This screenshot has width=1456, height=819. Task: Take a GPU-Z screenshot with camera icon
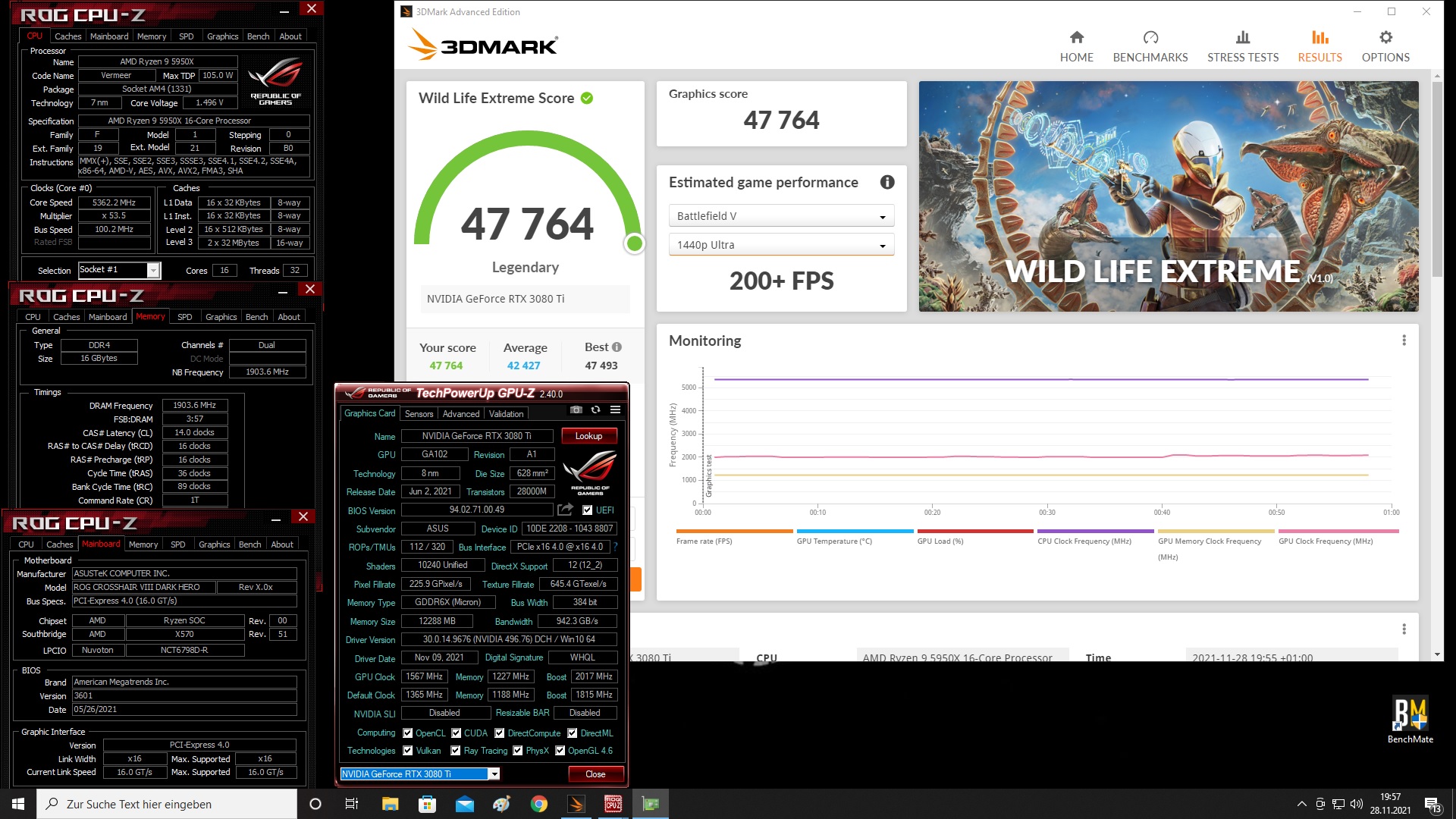pyautogui.click(x=576, y=409)
